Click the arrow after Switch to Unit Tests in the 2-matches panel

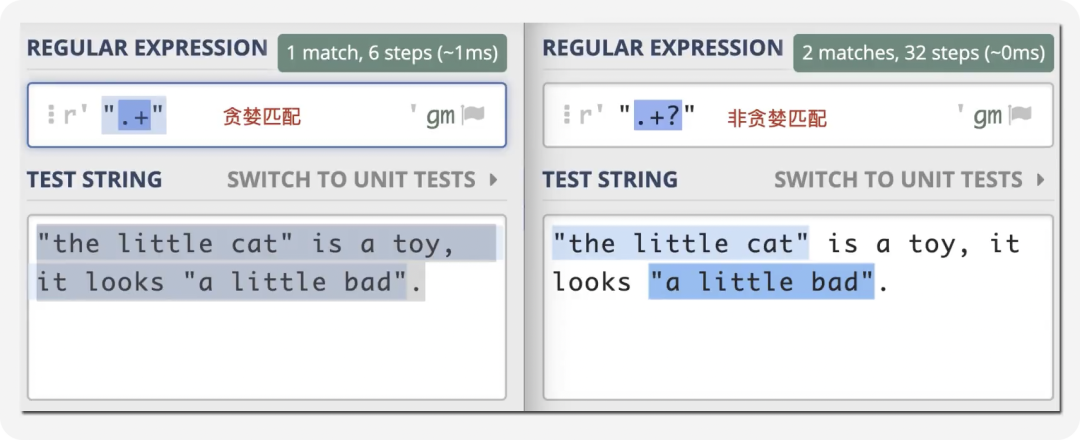pos(1040,180)
